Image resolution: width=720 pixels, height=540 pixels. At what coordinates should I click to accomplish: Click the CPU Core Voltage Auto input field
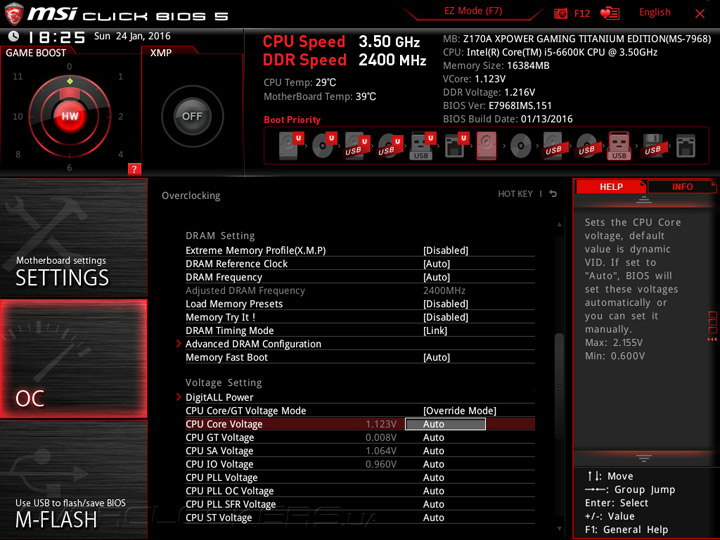pos(445,424)
